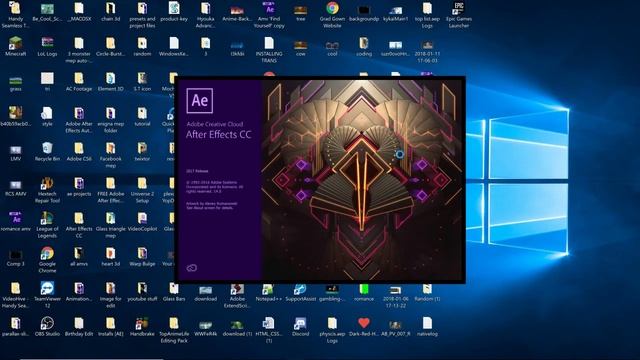Open the Universe 2 Setup folder
Screen dimensions: 640x360
point(142,190)
